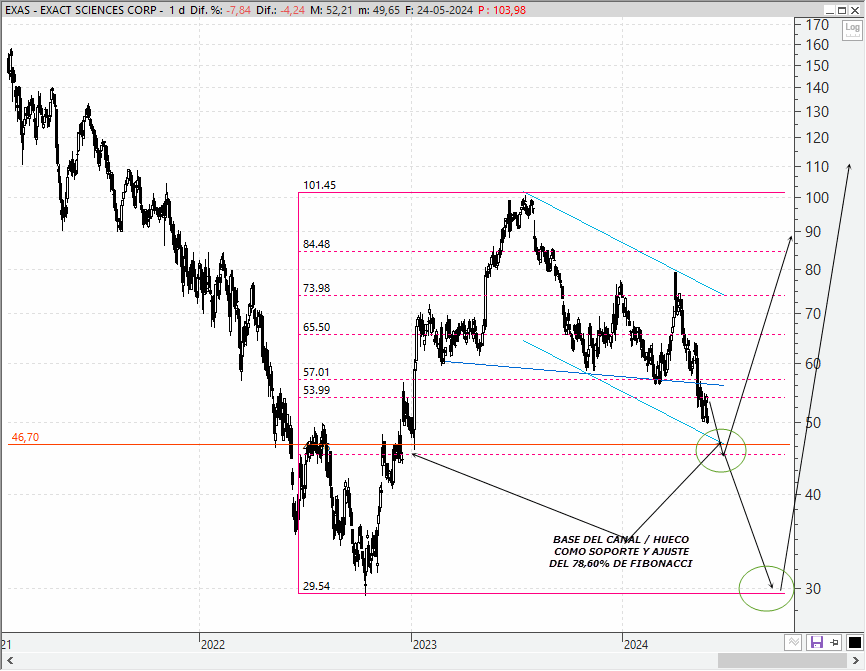The image size is (866, 671).
Task: Toggle the Log scale button
Action: [852, 30]
